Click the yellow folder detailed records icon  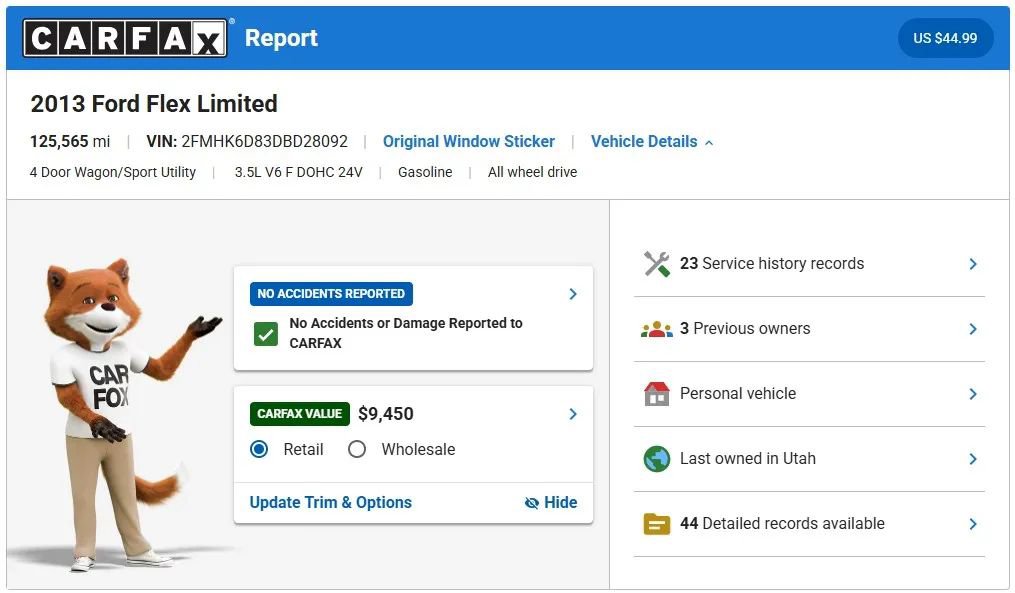point(657,523)
